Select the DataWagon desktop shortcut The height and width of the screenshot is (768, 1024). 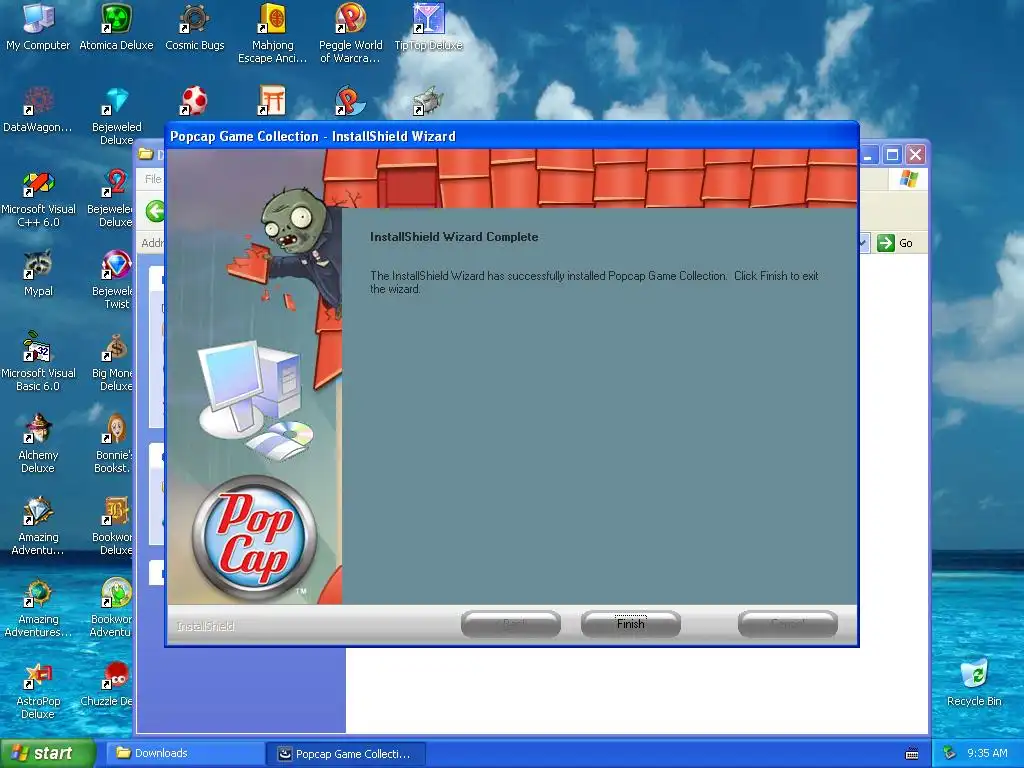tap(38, 110)
